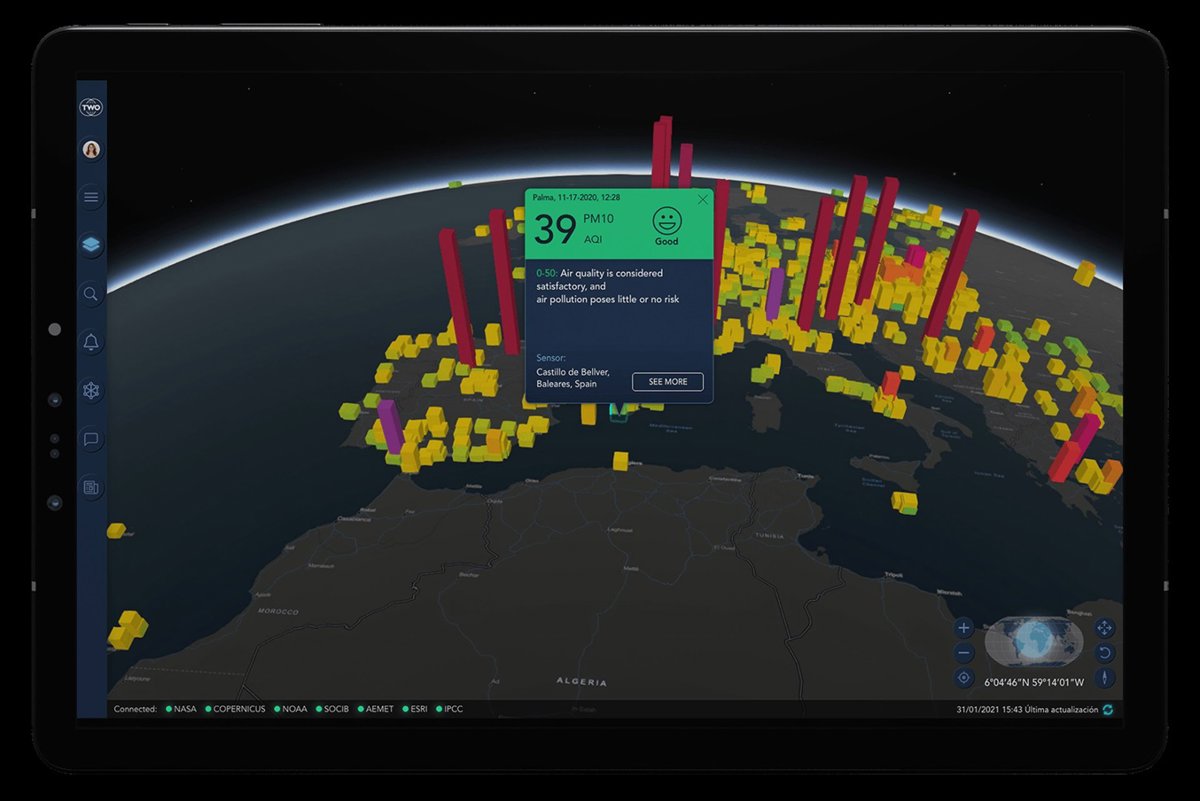The height and width of the screenshot is (801, 1200).
Task: Click the locate-me target button
Action: coord(964,678)
